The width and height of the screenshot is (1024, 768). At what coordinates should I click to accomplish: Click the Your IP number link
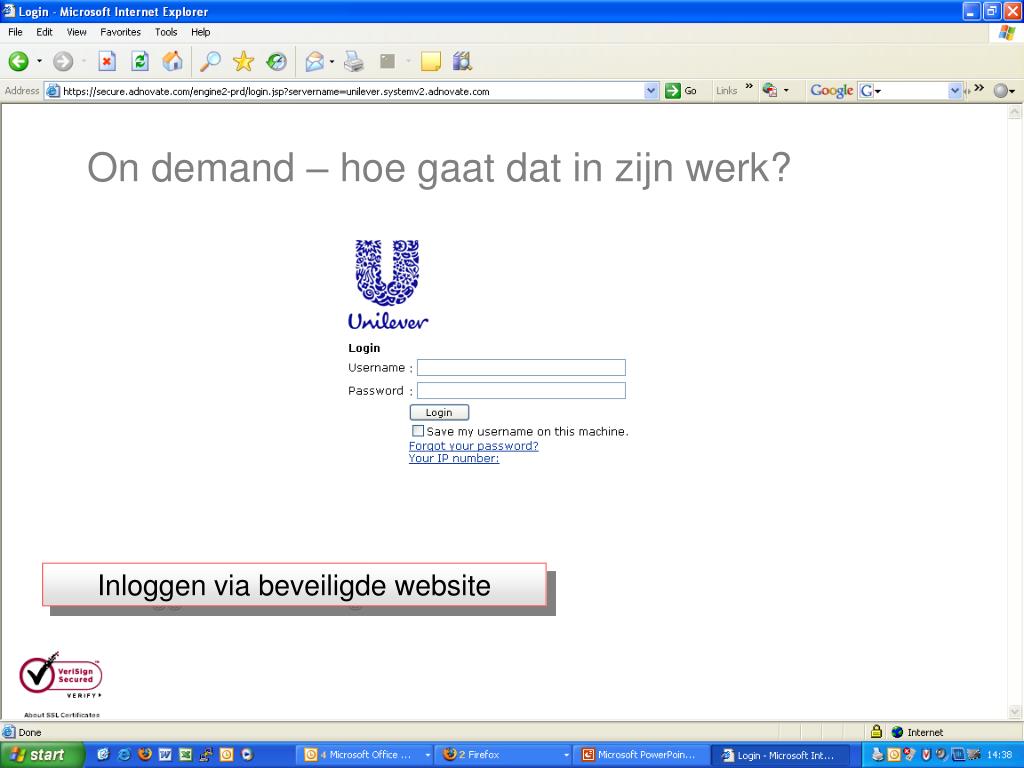(454, 458)
